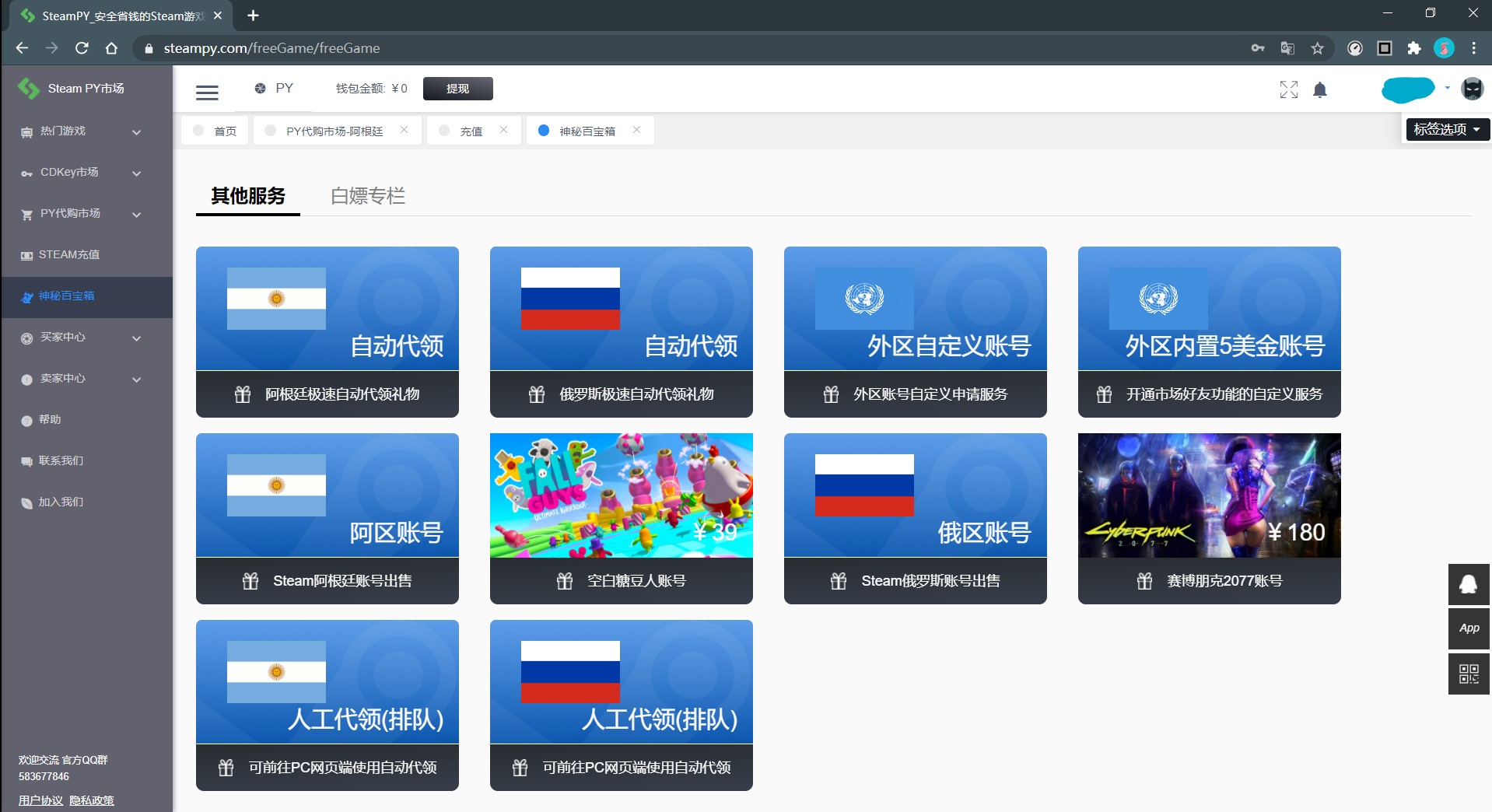
Task: Click the blue username badge
Action: click(x=1408, y=89)
